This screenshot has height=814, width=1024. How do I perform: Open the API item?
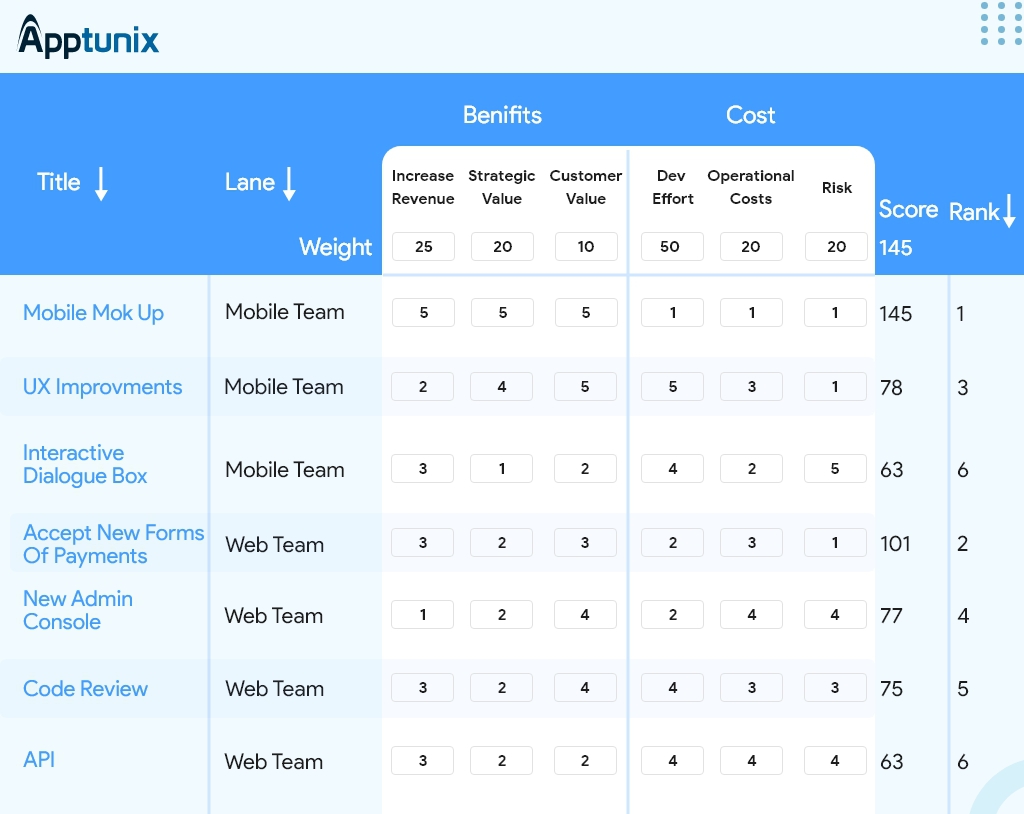pos(39,760)
